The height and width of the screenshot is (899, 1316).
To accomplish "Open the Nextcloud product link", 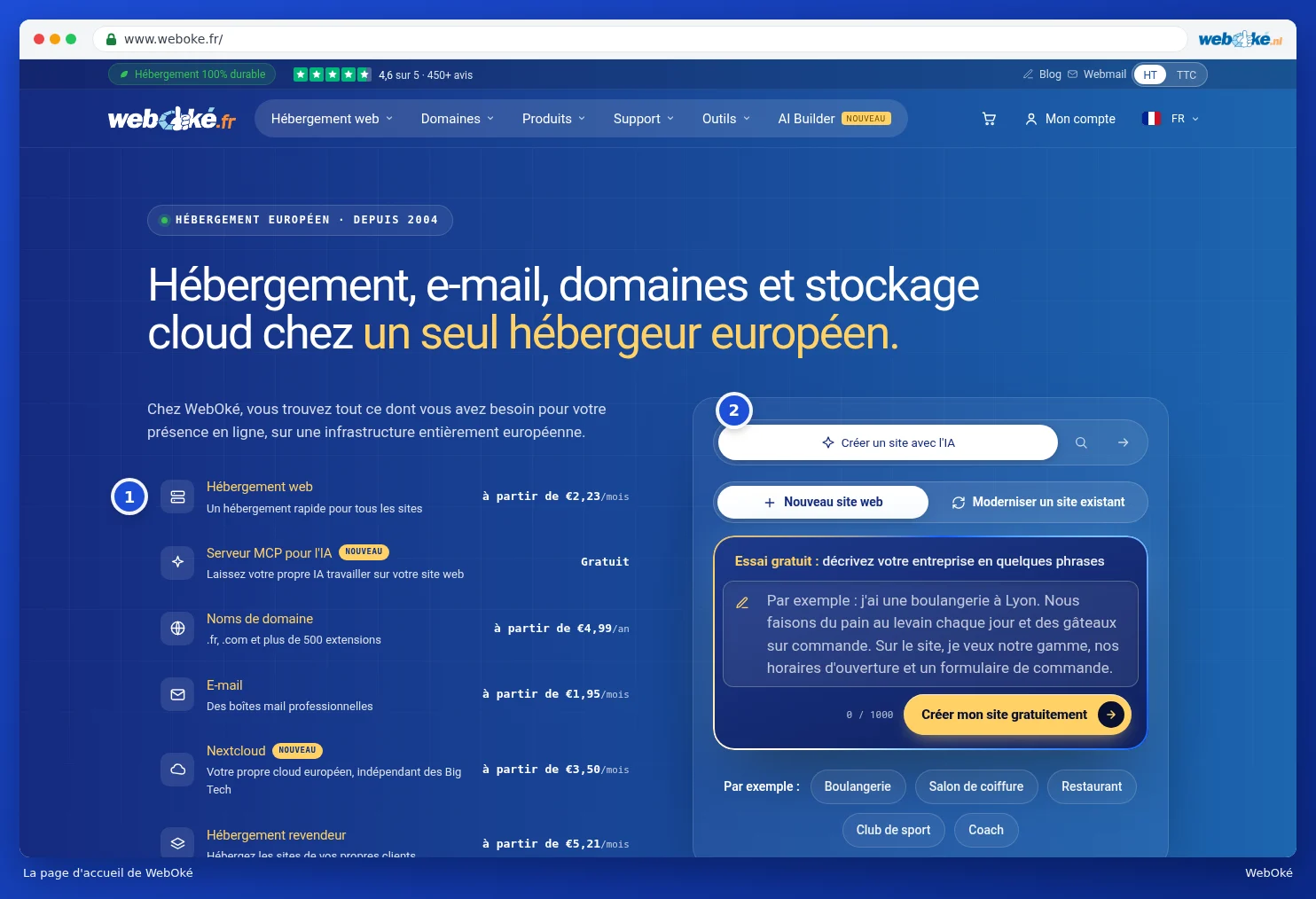I will pos(236,751).
